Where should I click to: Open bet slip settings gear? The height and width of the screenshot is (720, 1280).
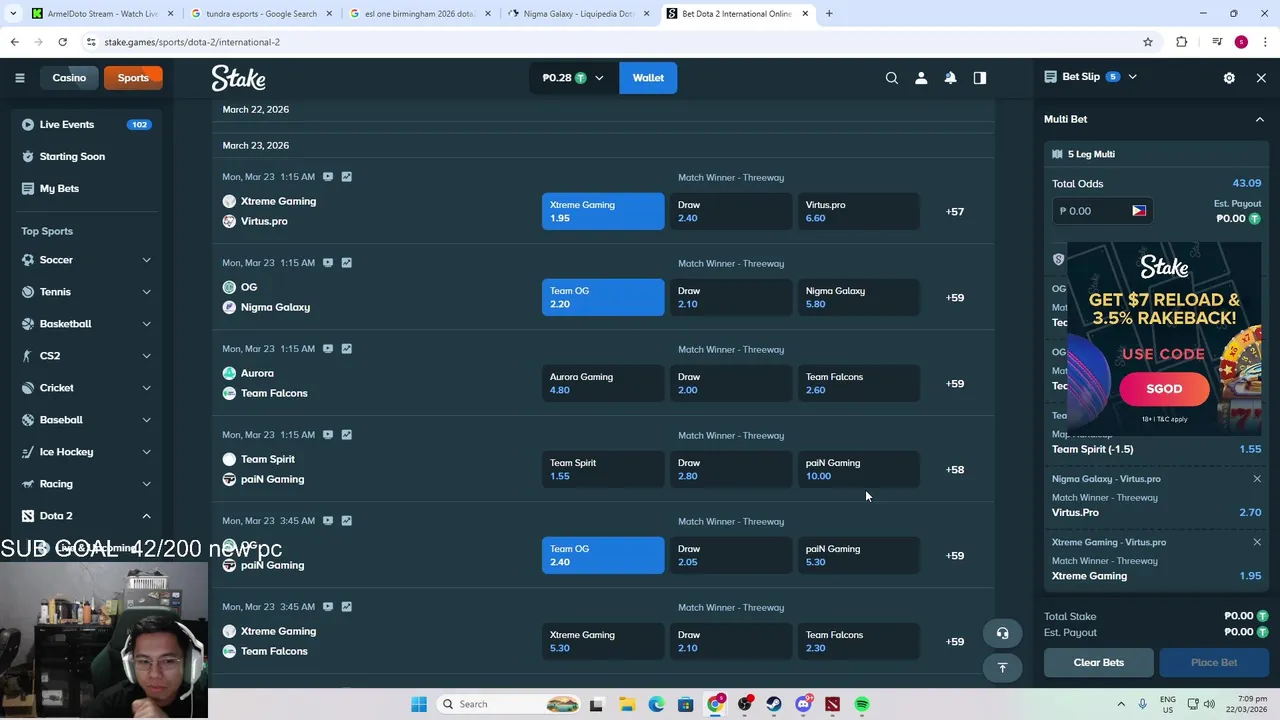(x=1229, y=78)
